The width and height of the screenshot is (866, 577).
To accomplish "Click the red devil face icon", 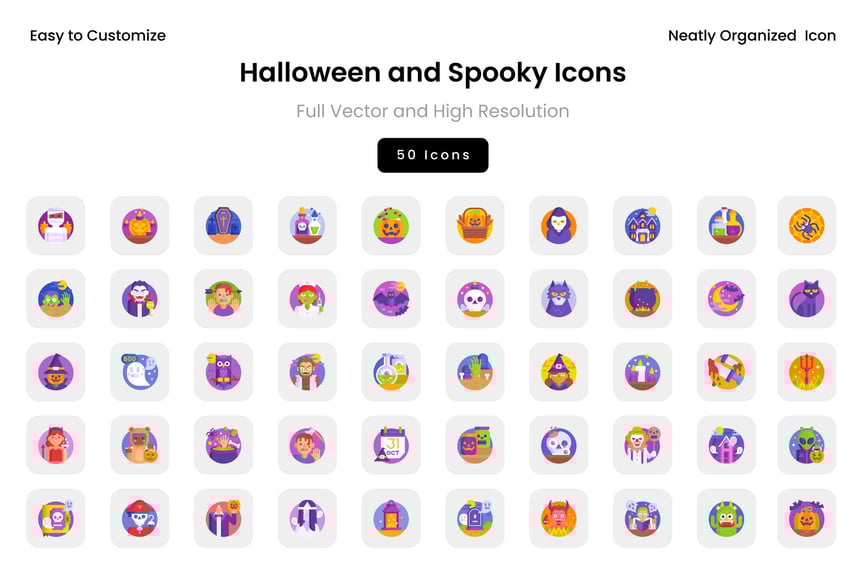I will point(558,517).
